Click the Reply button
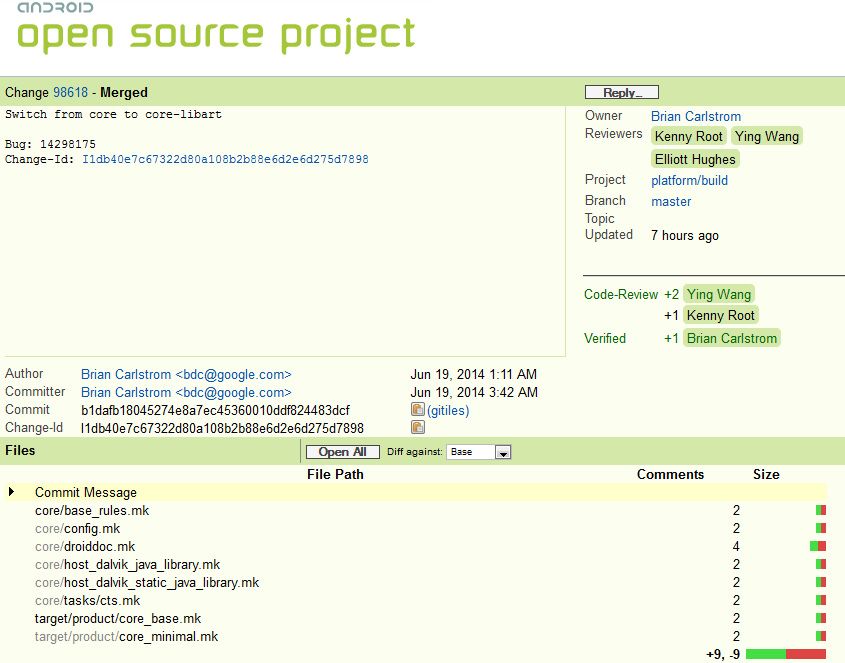845x663 pixels. [x=622, y=92]
